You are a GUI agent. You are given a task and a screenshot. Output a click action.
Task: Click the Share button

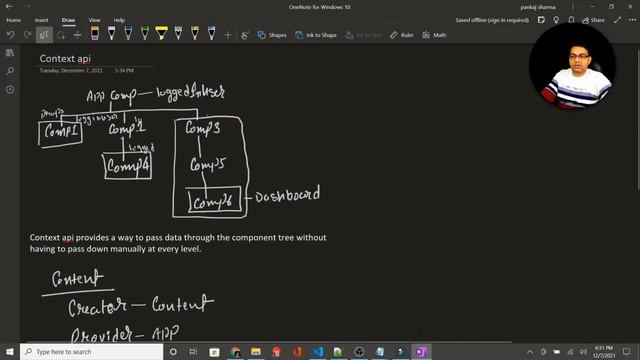tap(593, 20)
